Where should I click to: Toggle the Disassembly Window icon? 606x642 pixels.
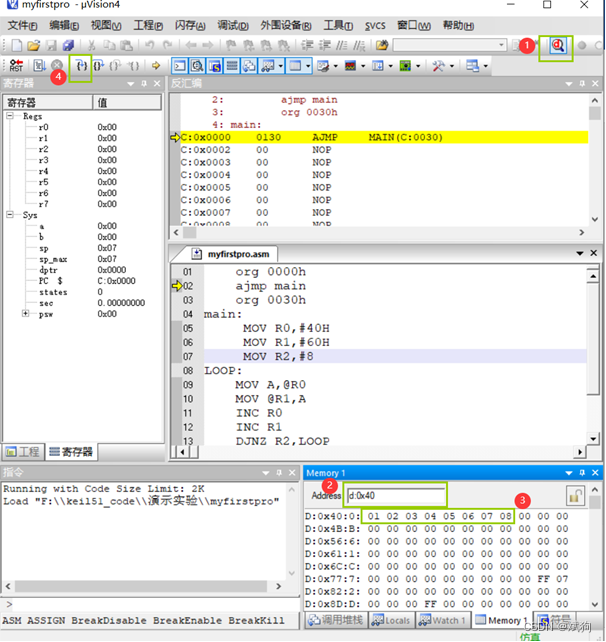[197, 66]
